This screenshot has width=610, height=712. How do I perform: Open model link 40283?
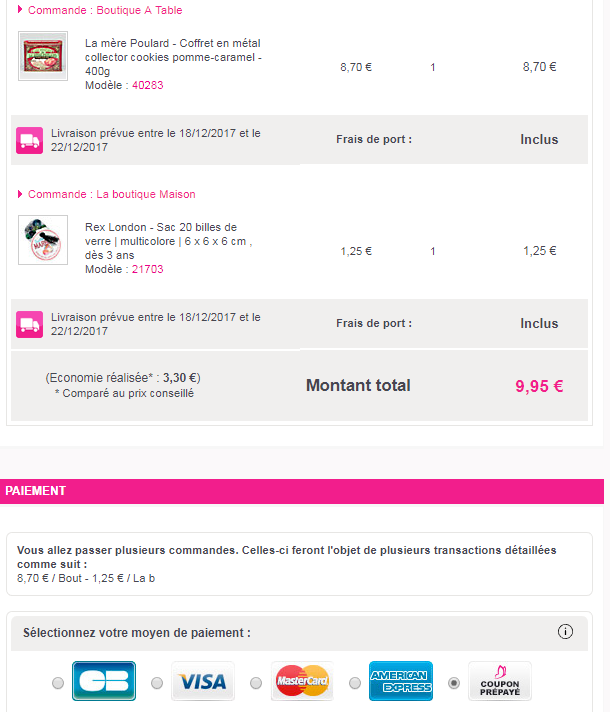(148, 85)
